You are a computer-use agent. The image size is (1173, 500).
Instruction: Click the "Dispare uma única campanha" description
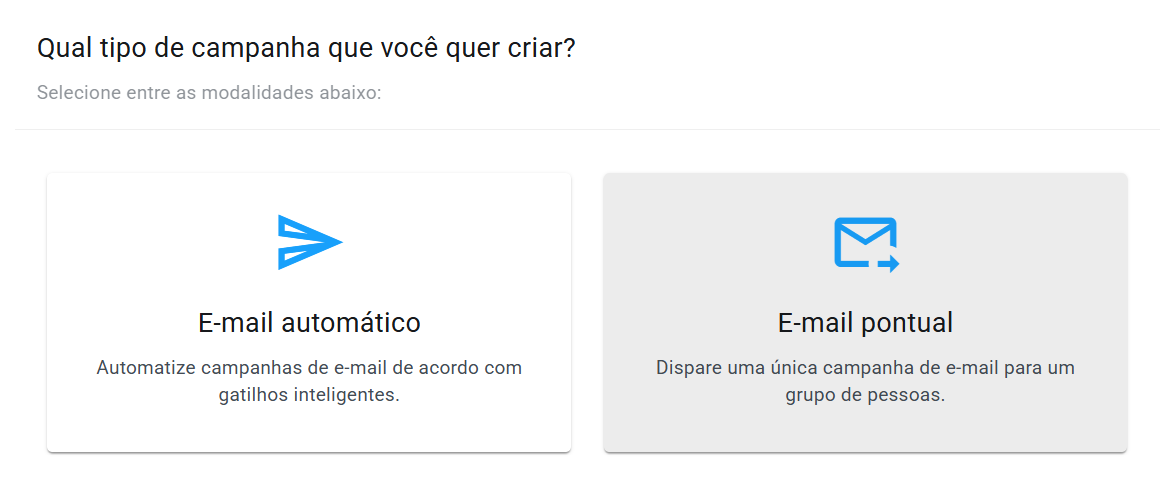pos(865,368)
